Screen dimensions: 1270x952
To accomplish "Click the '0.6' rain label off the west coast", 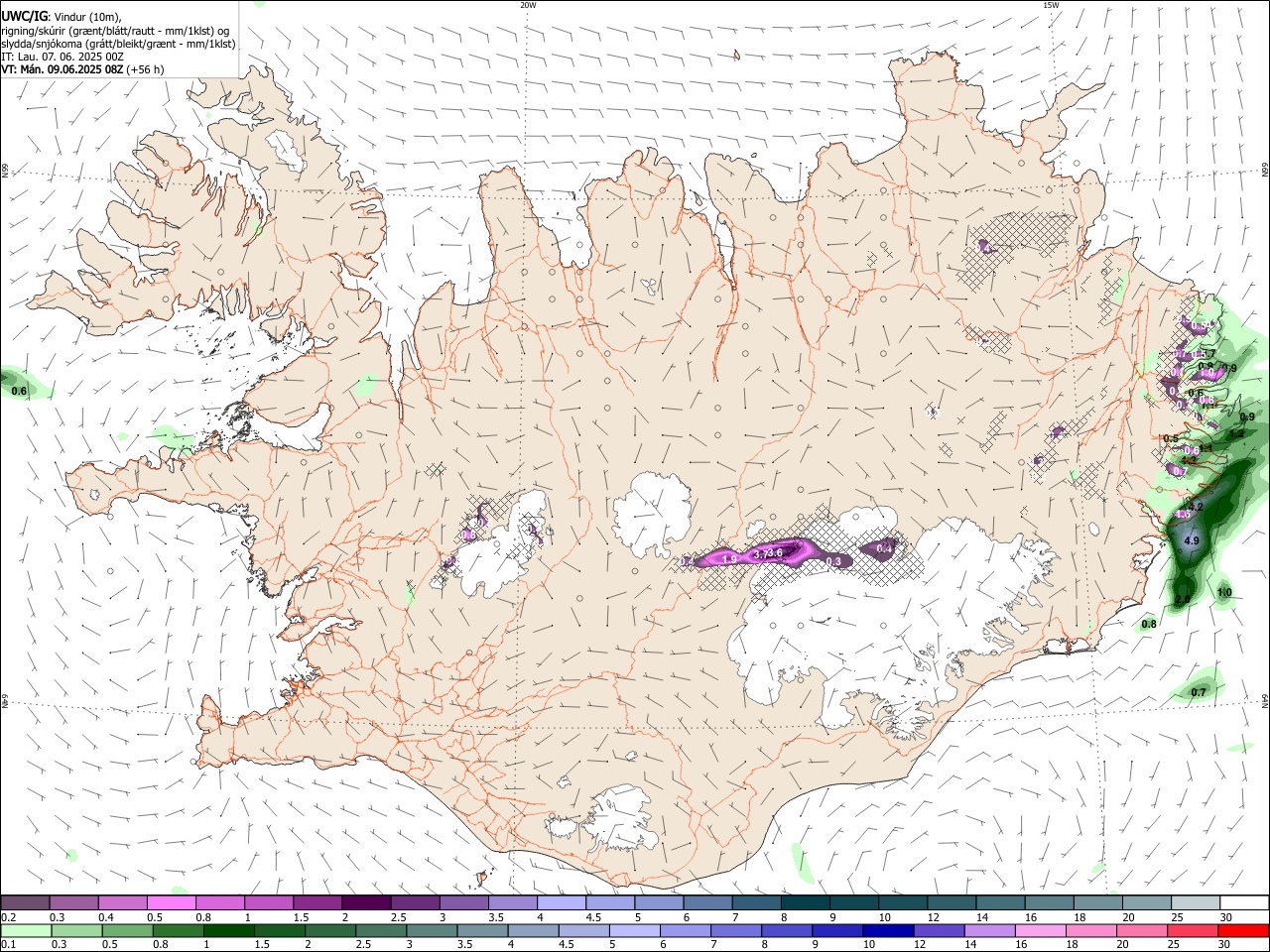I will tap(19, 392).
